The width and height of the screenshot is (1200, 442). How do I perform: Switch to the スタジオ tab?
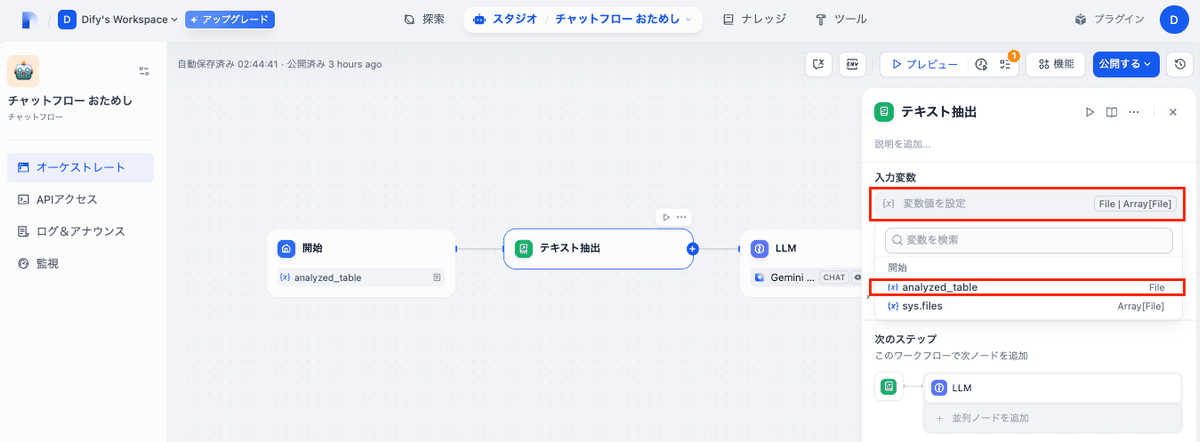coord(505,19)
